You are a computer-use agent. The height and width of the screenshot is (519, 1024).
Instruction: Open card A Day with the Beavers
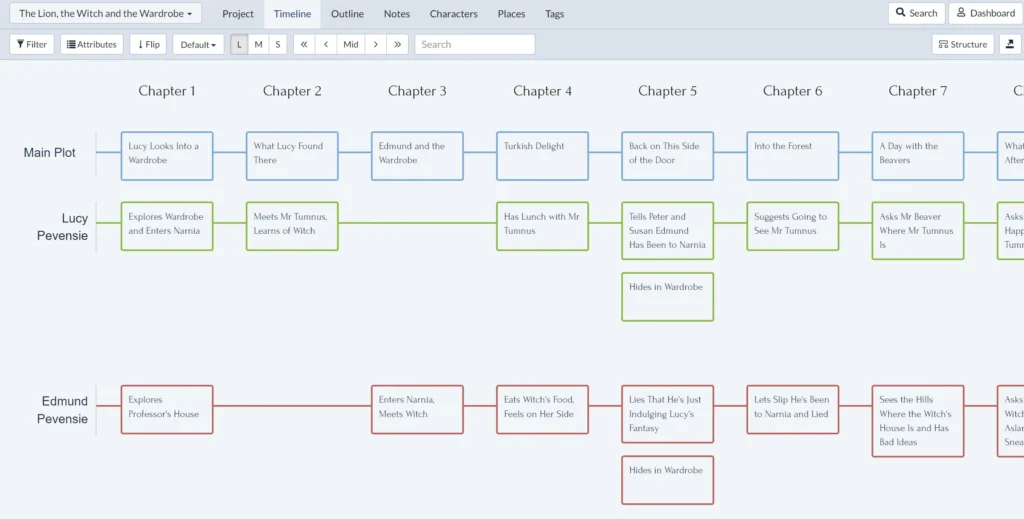click(918, 156)
